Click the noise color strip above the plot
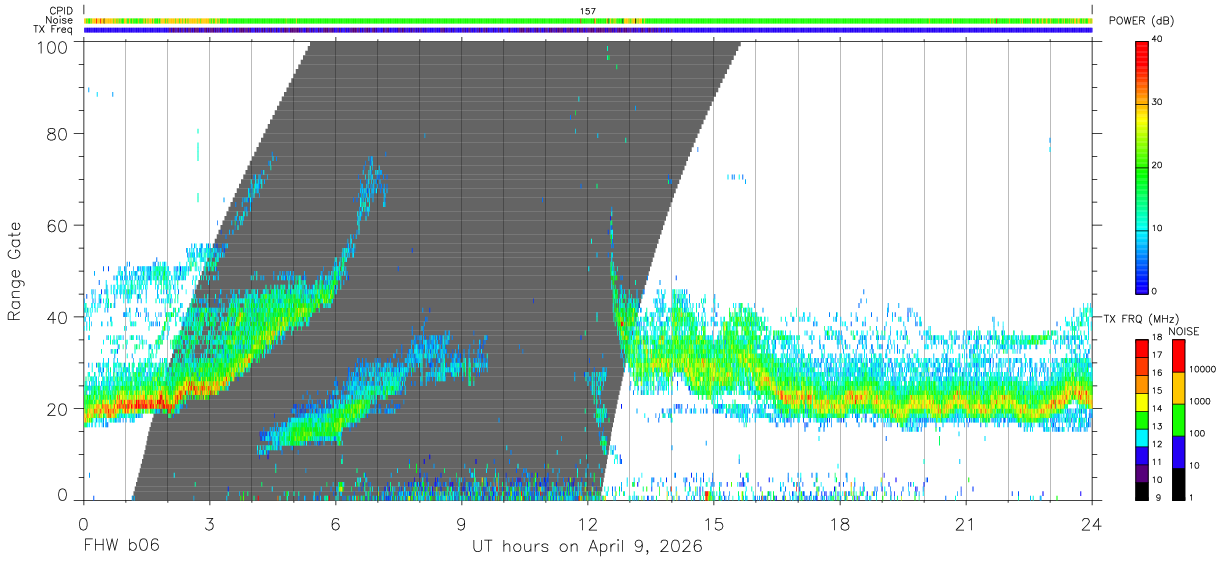Viewport: 1228px width, 567px height. (x=588, y=20)
